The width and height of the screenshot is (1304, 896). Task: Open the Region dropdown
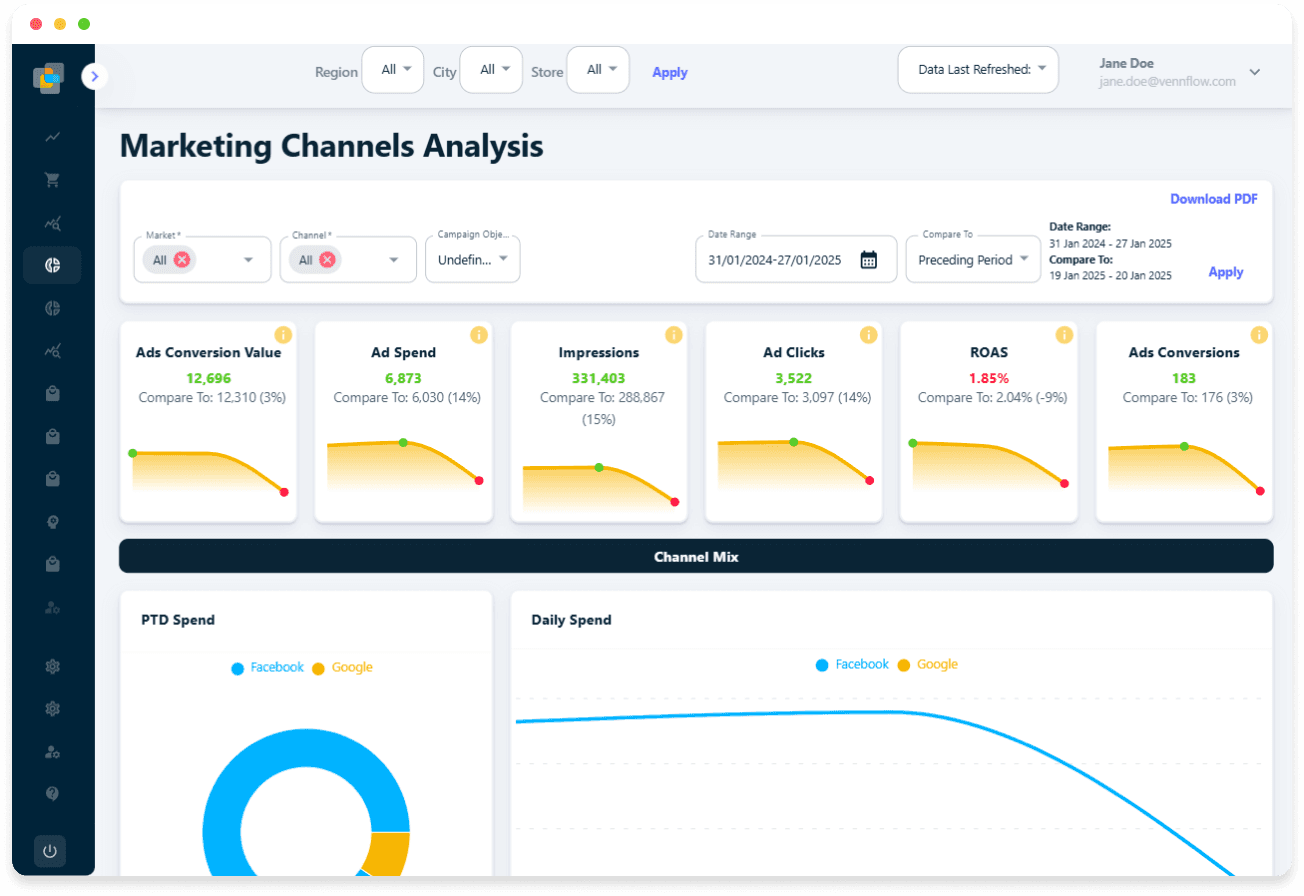(393, 70)
